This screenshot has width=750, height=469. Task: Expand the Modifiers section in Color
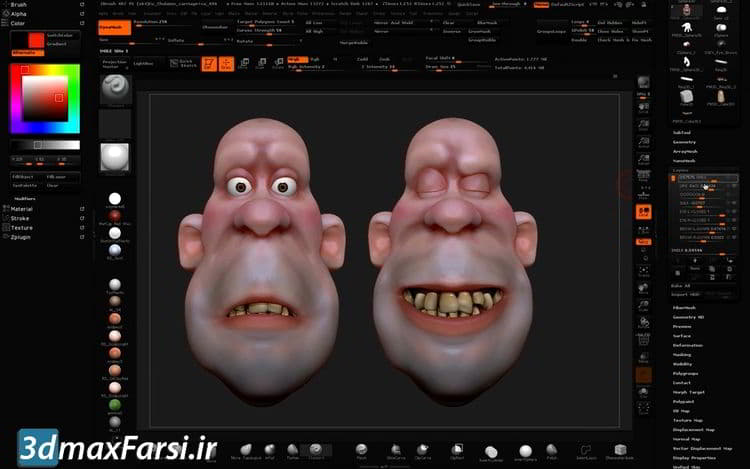pyautogui.click(x=25, y=198)
